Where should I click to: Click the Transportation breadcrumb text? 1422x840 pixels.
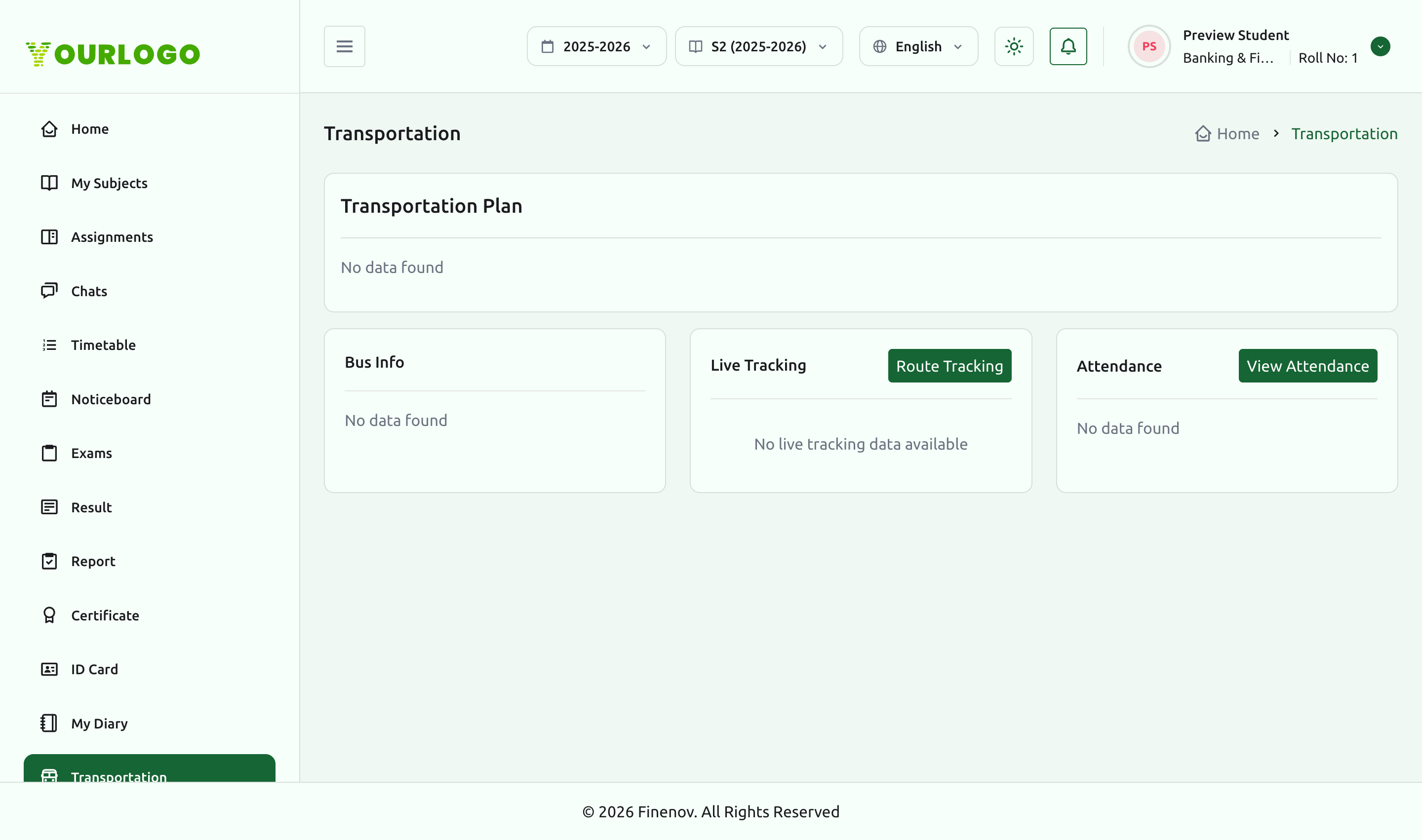(x=1344, y=134)
